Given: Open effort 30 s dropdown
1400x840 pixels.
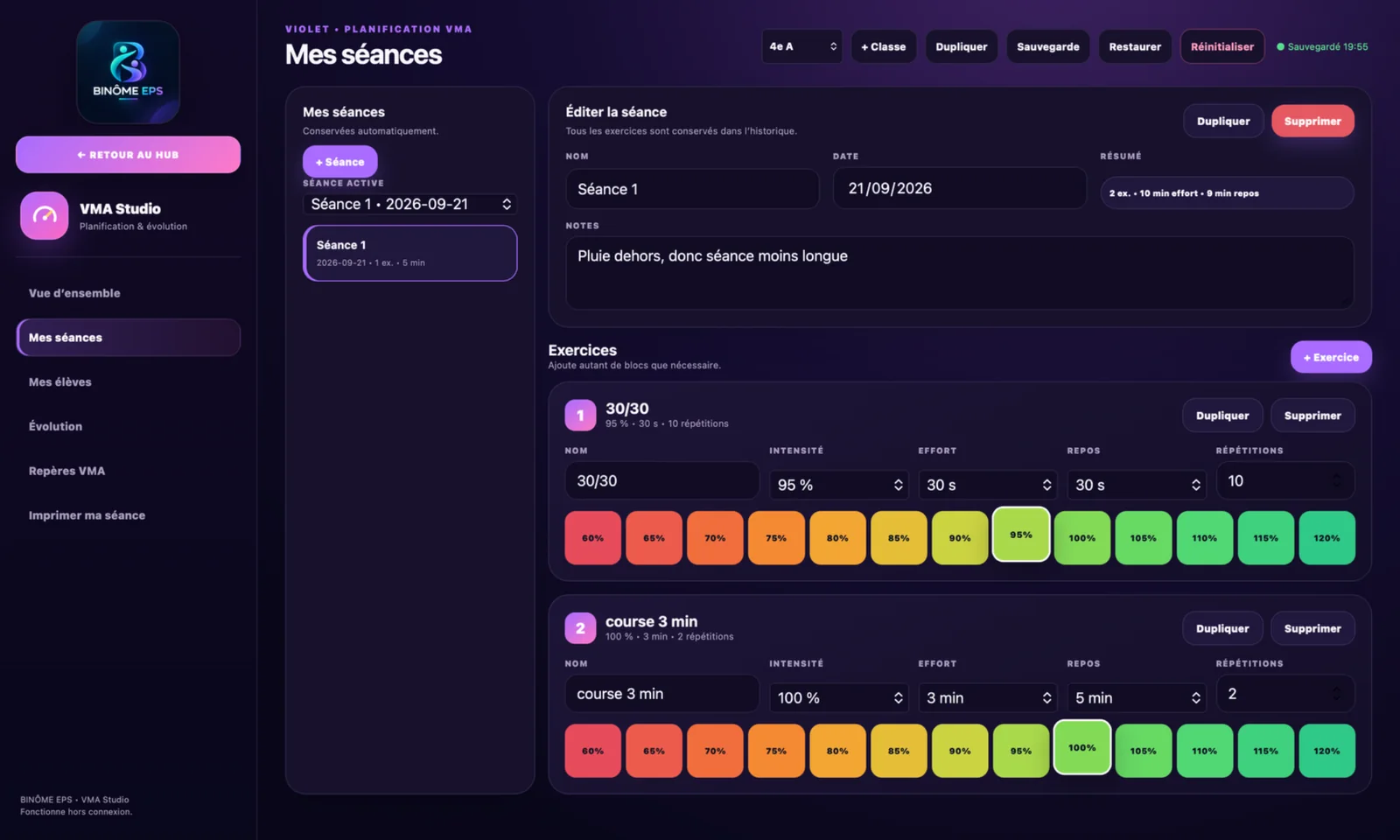Looking at the screenshot, I should (989, 485).
